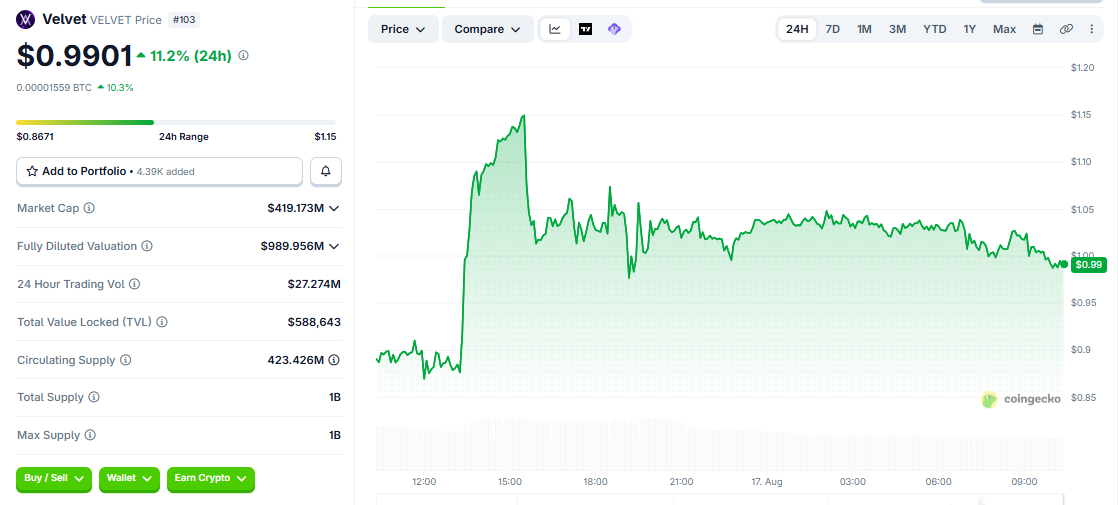Click the 24h Range progress bar

click(176, 123)
